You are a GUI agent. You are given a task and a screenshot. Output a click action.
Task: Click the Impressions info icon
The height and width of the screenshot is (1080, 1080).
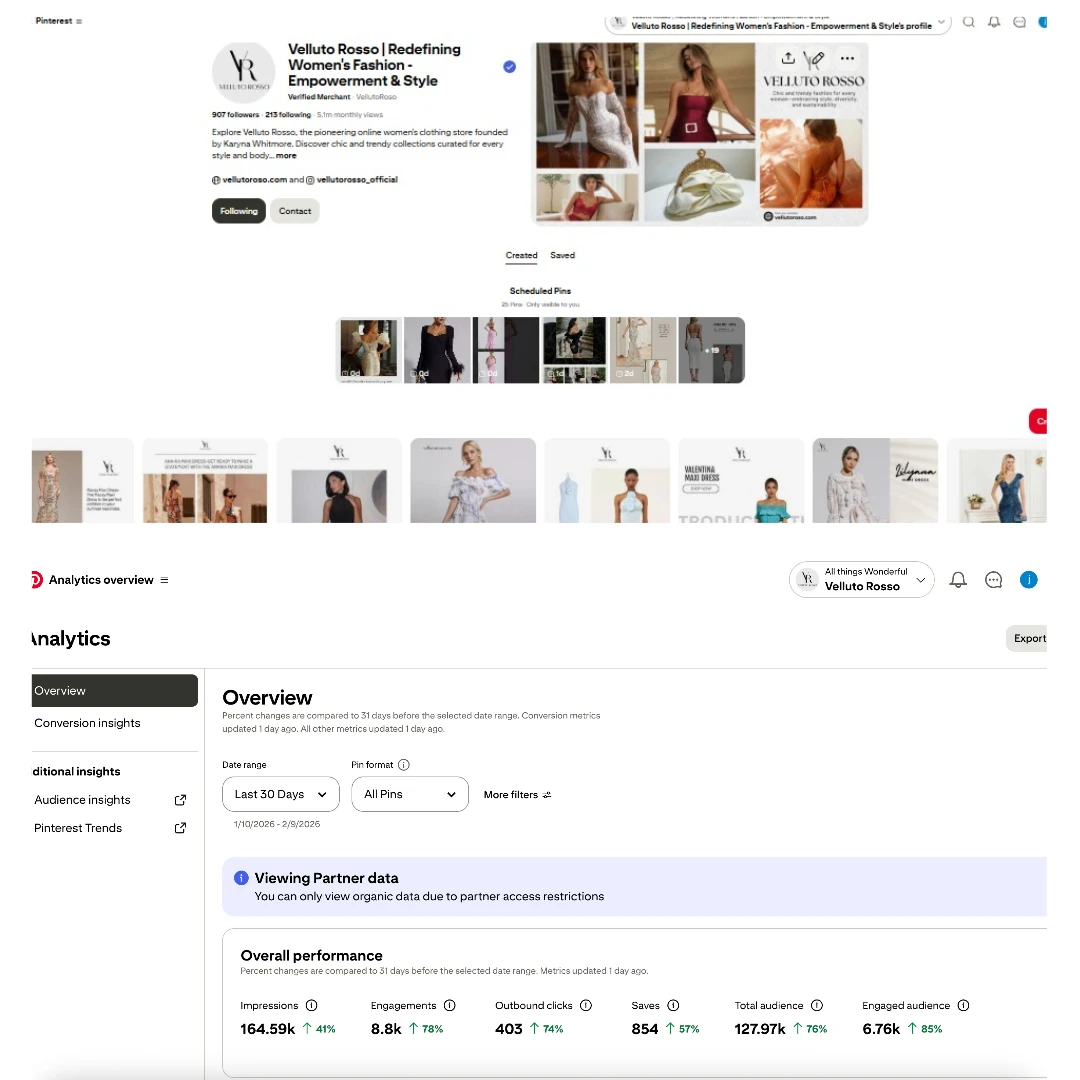[311, 1006]
